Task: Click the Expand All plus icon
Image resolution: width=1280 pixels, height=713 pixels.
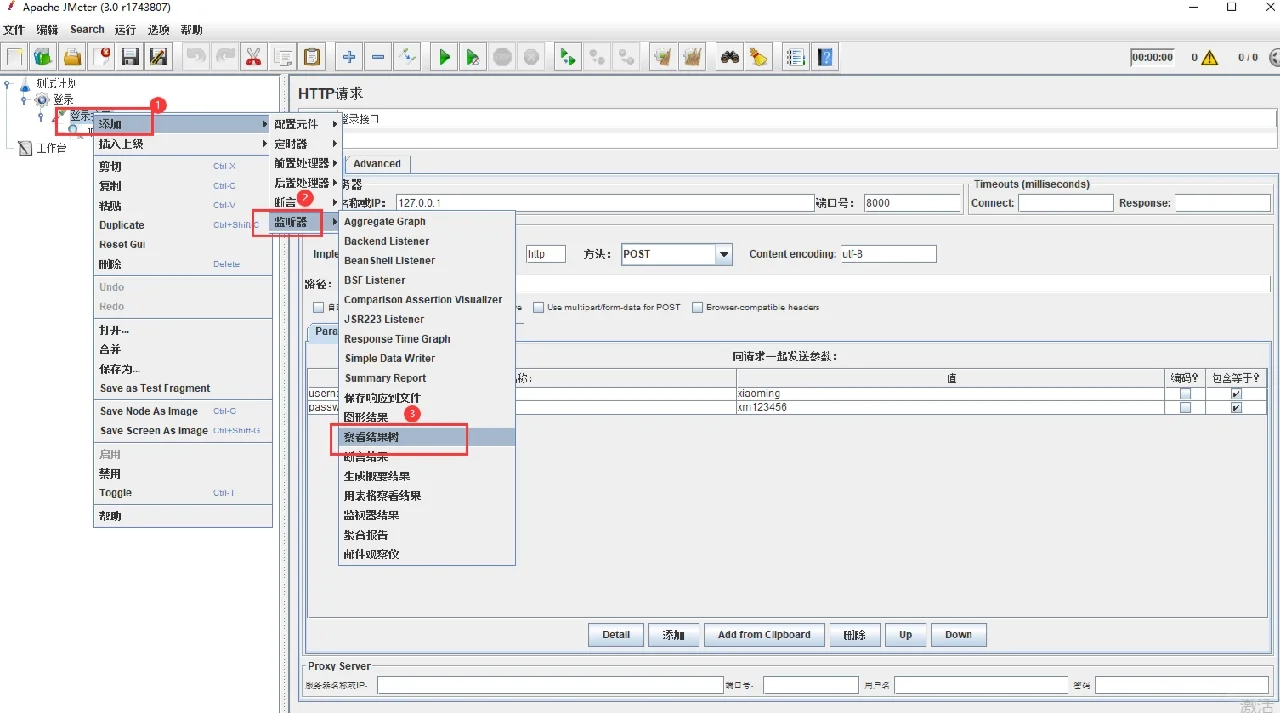Action: (349, 57)
